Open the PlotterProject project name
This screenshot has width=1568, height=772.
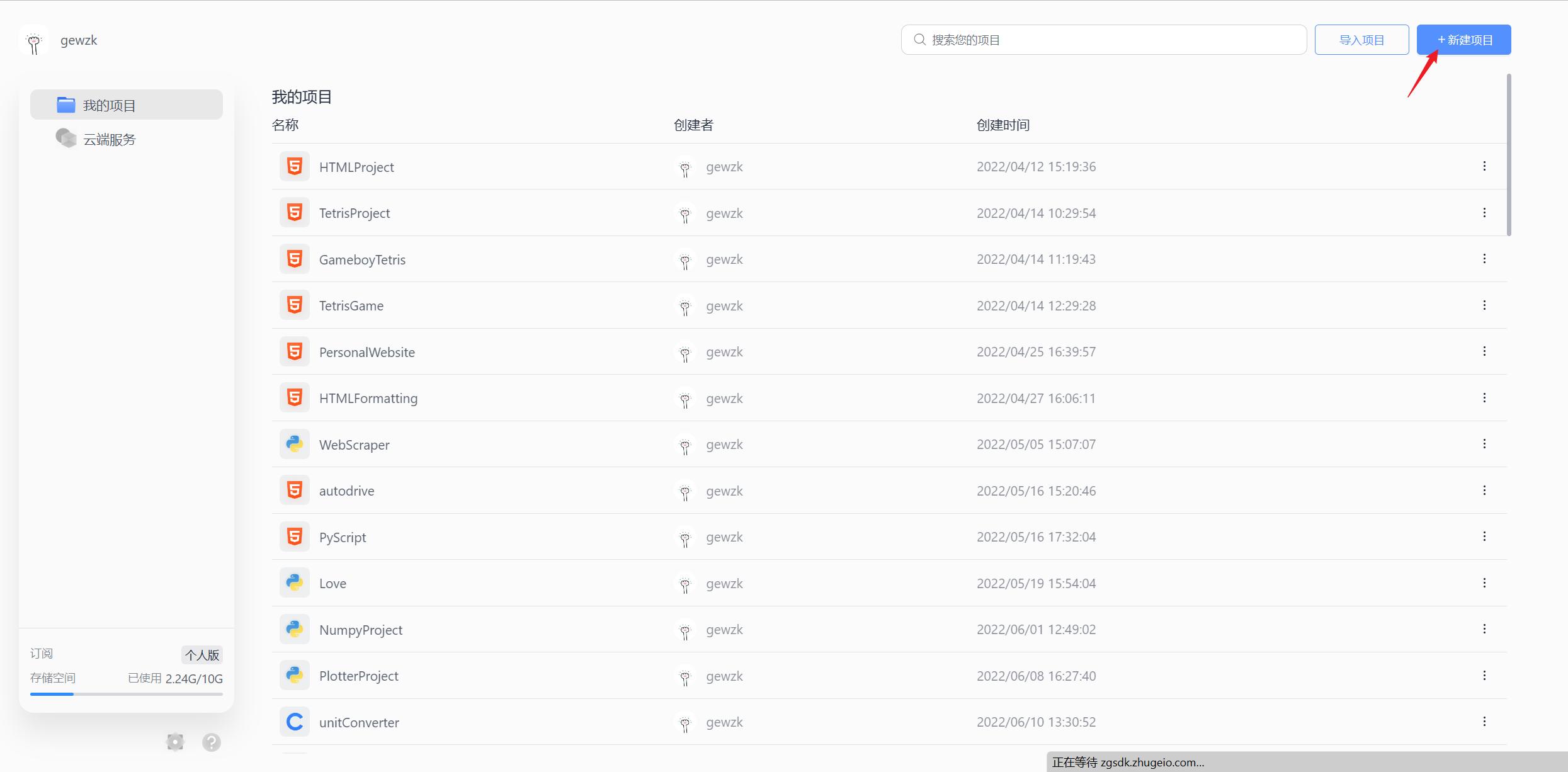(x=358, y=676)
